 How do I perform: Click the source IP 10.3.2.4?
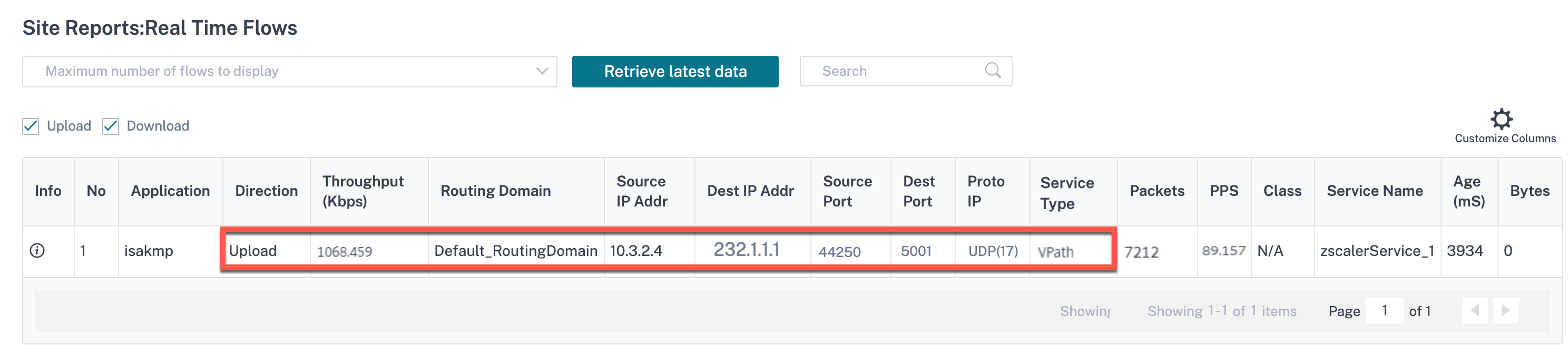636,251
